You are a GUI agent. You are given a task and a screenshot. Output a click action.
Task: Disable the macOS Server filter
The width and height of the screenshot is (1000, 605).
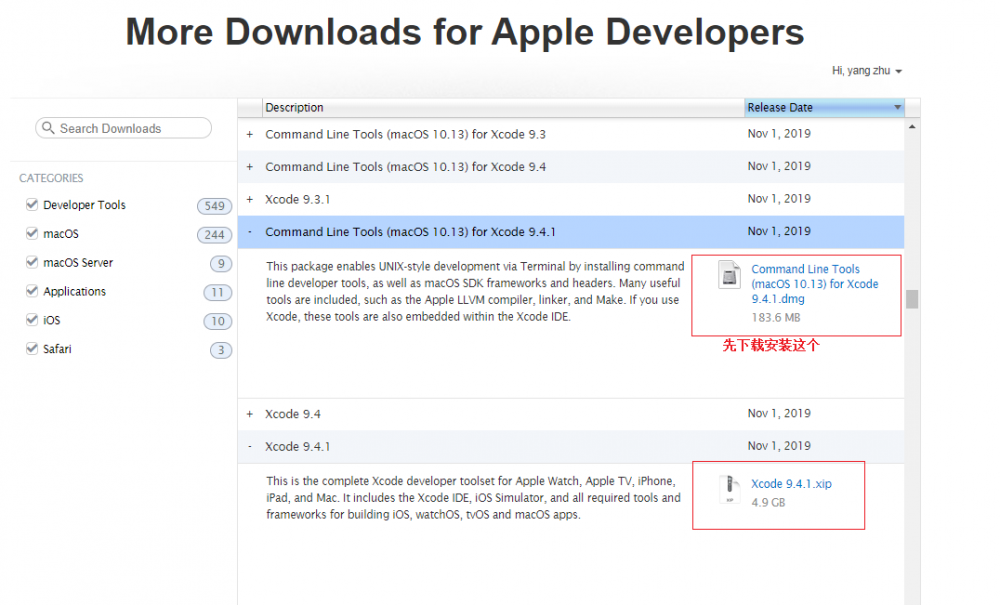tap(31, 262)
